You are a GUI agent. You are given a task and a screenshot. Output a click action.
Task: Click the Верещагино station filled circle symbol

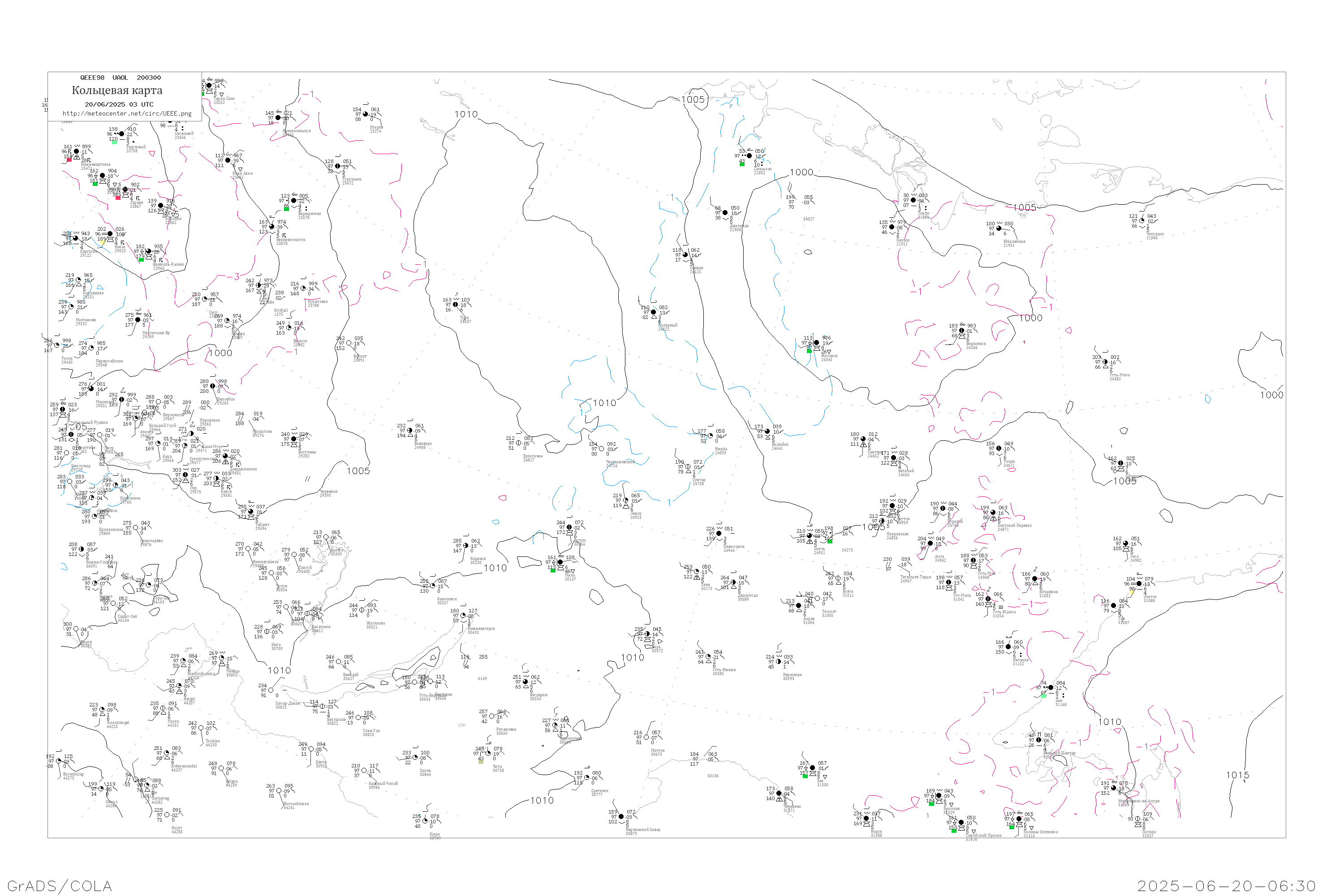tap(294, 201)
